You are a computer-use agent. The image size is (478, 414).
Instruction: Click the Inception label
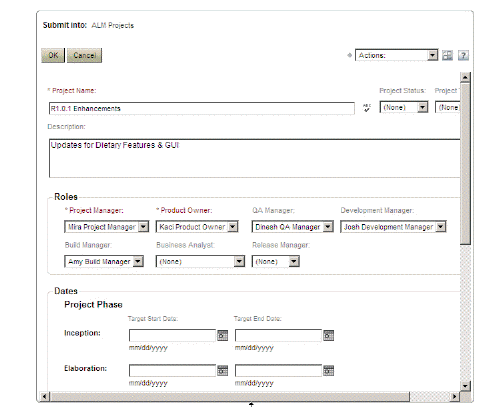(82, 333)
